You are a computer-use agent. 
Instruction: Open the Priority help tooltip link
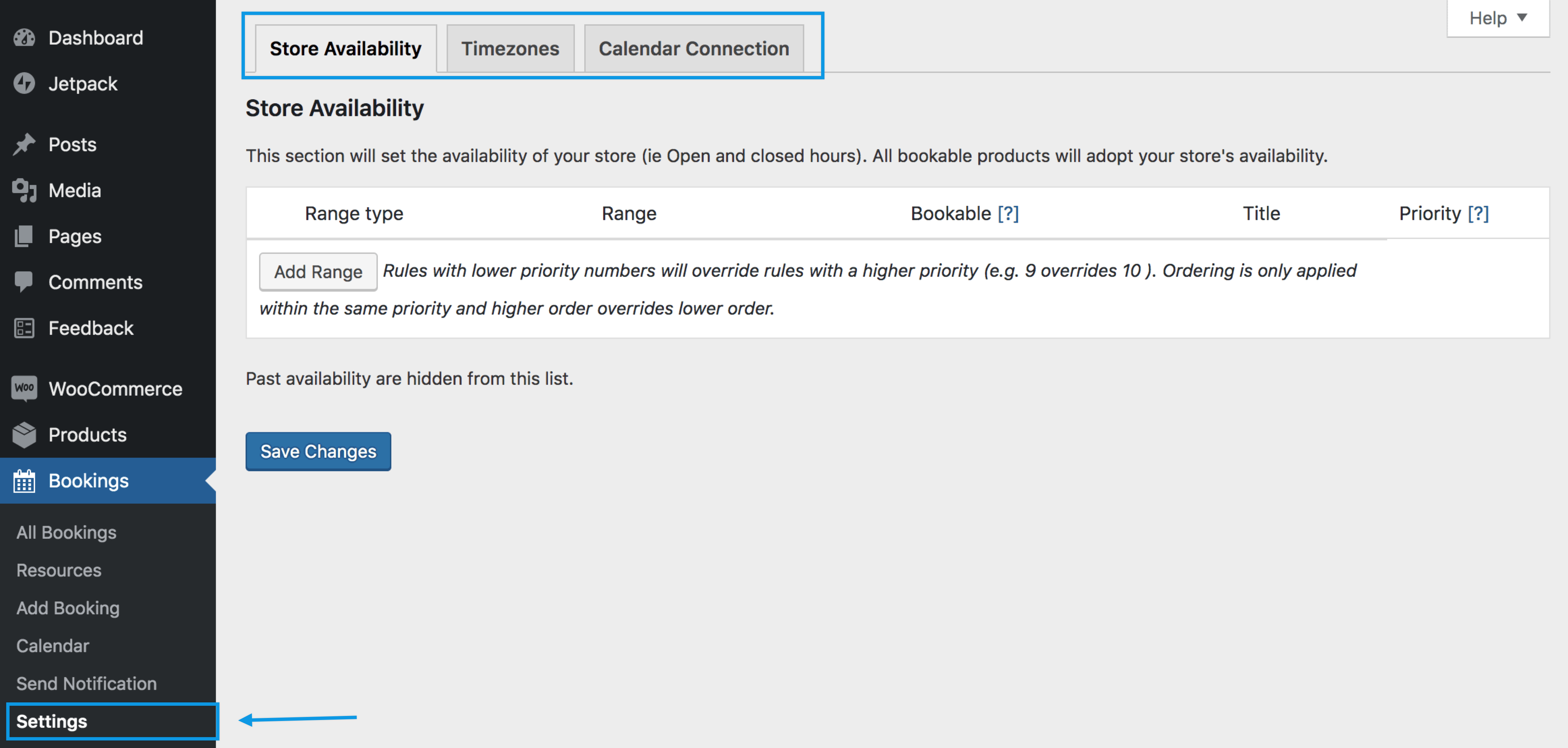(1478, 213)
